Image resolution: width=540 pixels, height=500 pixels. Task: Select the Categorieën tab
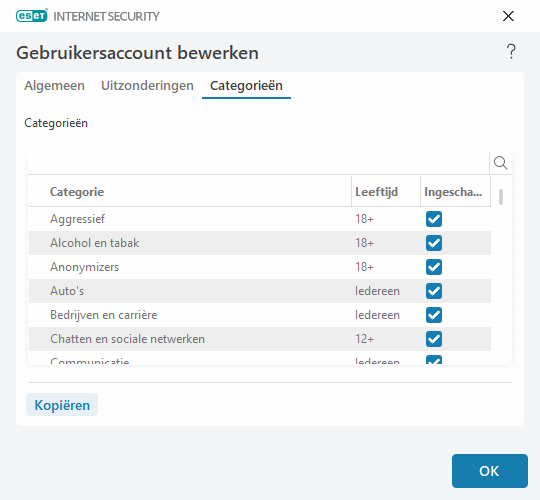(x=246, y=85)
